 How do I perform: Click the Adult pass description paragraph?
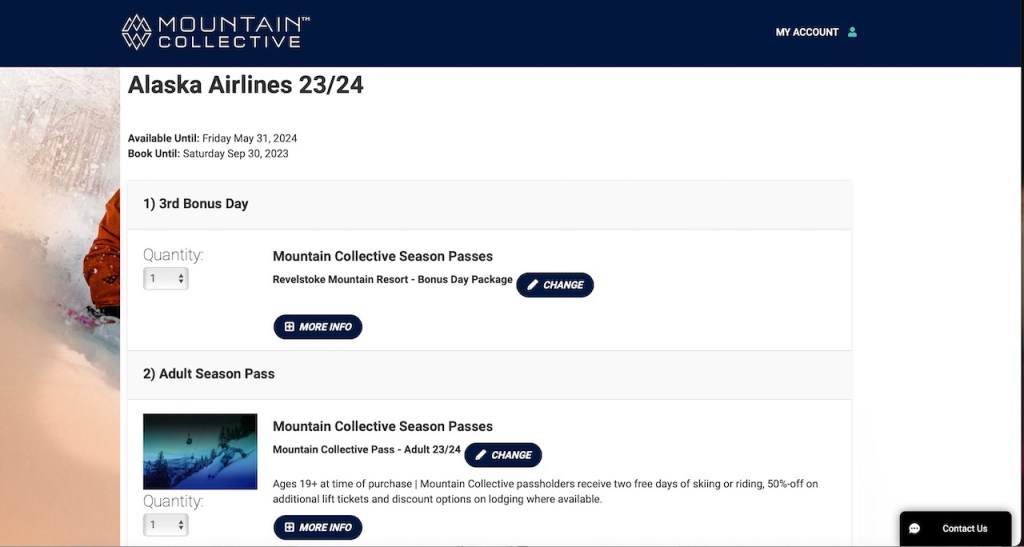[545, 491]
